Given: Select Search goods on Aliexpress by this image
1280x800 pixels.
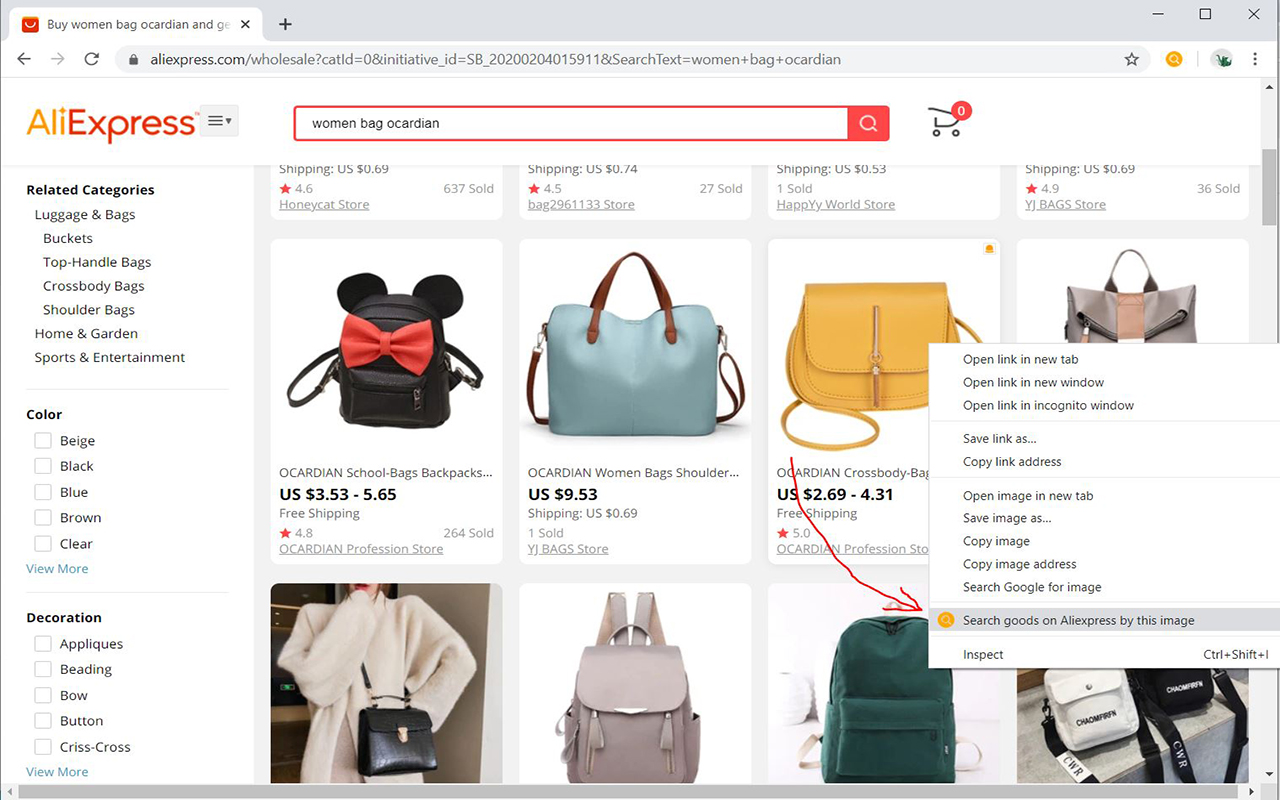Looking at the screenshot, I should tap(1104, 620).
